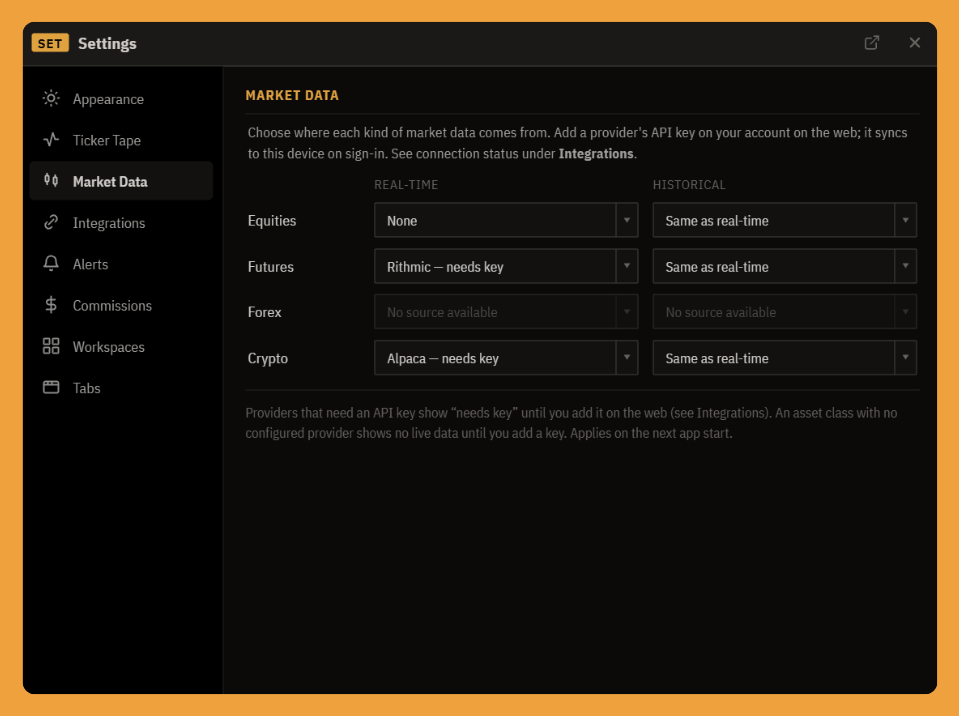Expand Equities real-time dropdown arrow
The height and width of the screenshot is (716, 959).
point(627,220)
